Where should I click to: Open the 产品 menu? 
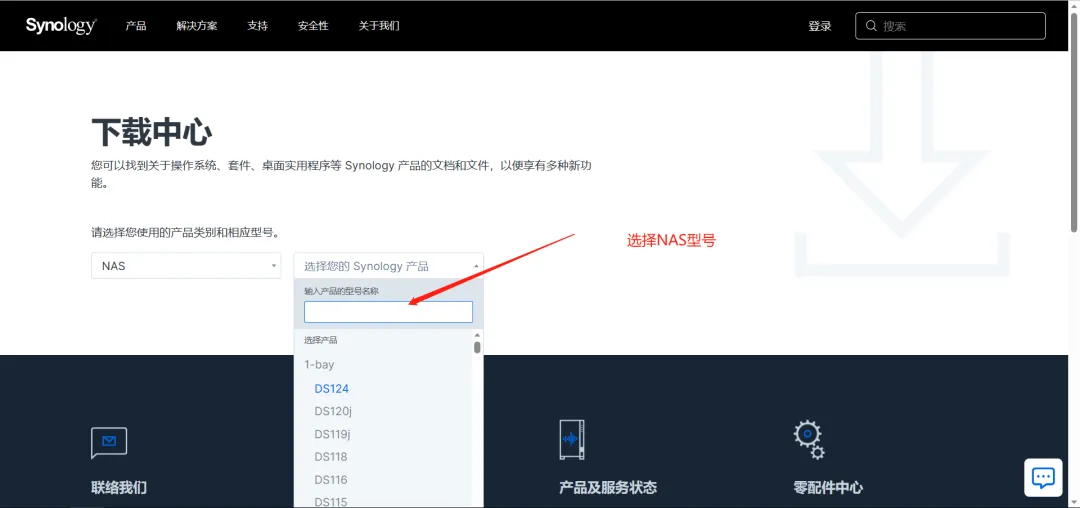tap(136, 26)
